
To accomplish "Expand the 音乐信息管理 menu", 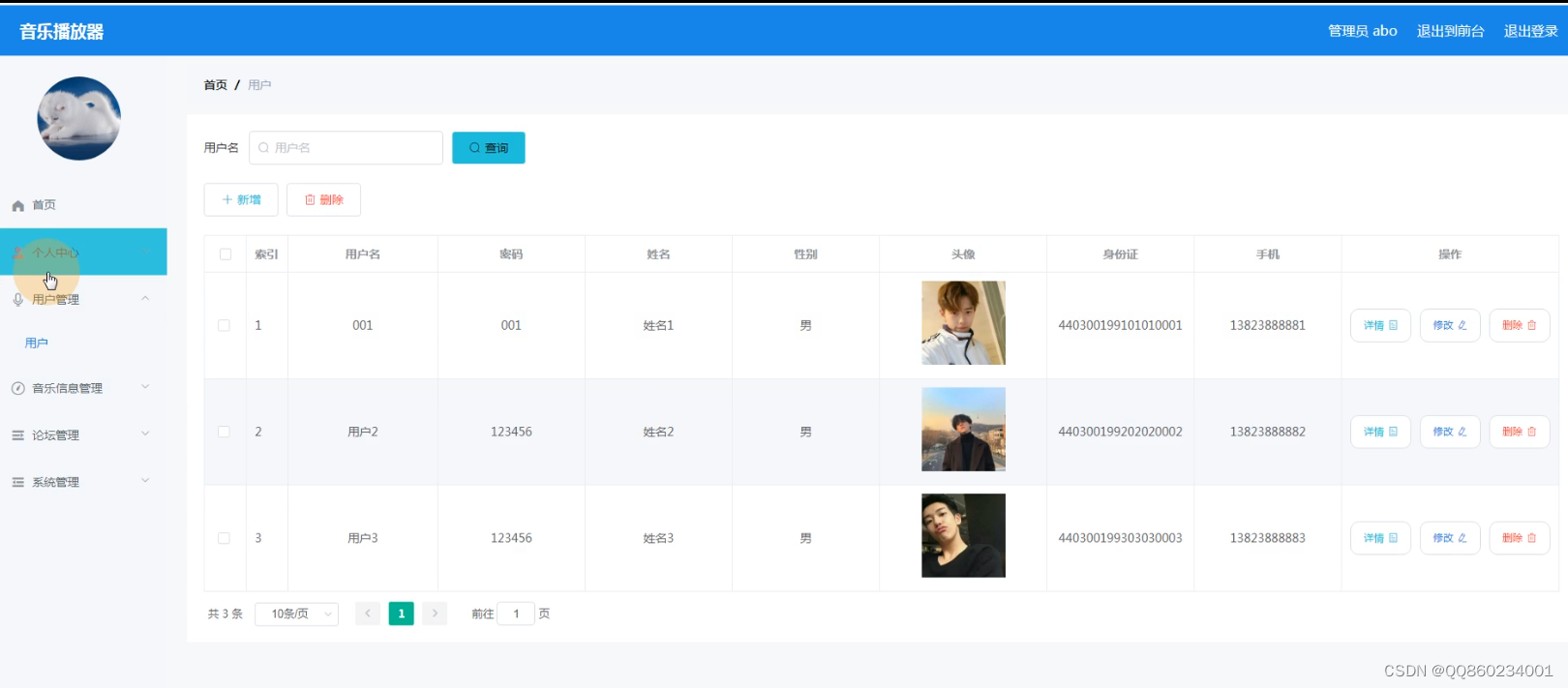I will [x=83, y=388].
